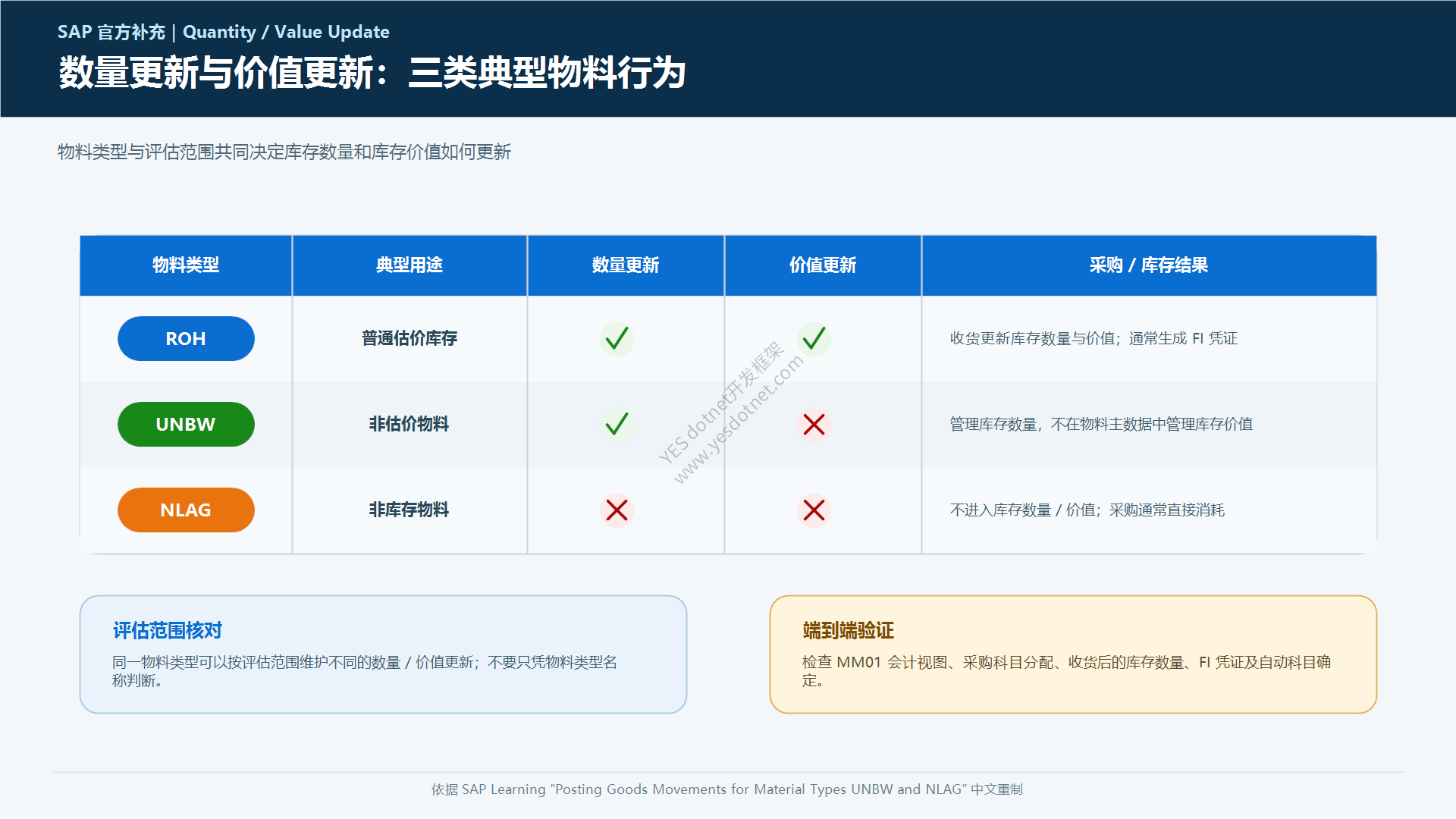Screen dimensions: 1456x819
Task: Click the 评估范围核对 card body text
Action: point(365,671)
